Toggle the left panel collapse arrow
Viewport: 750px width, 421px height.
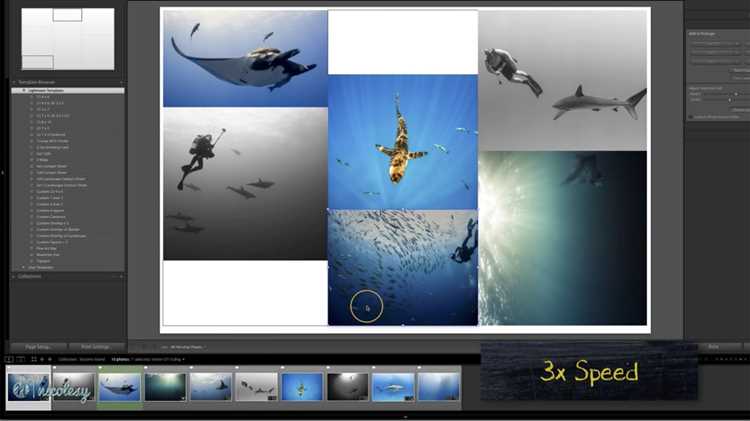[x=2, y=173]
